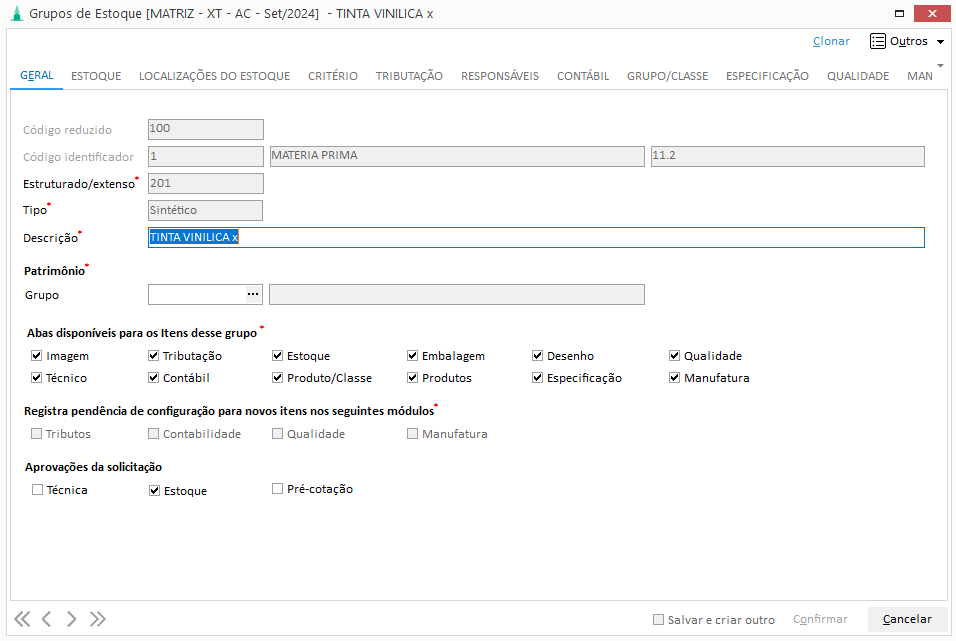Toggle the Produto/Classe checkbox

click(277, 378)
